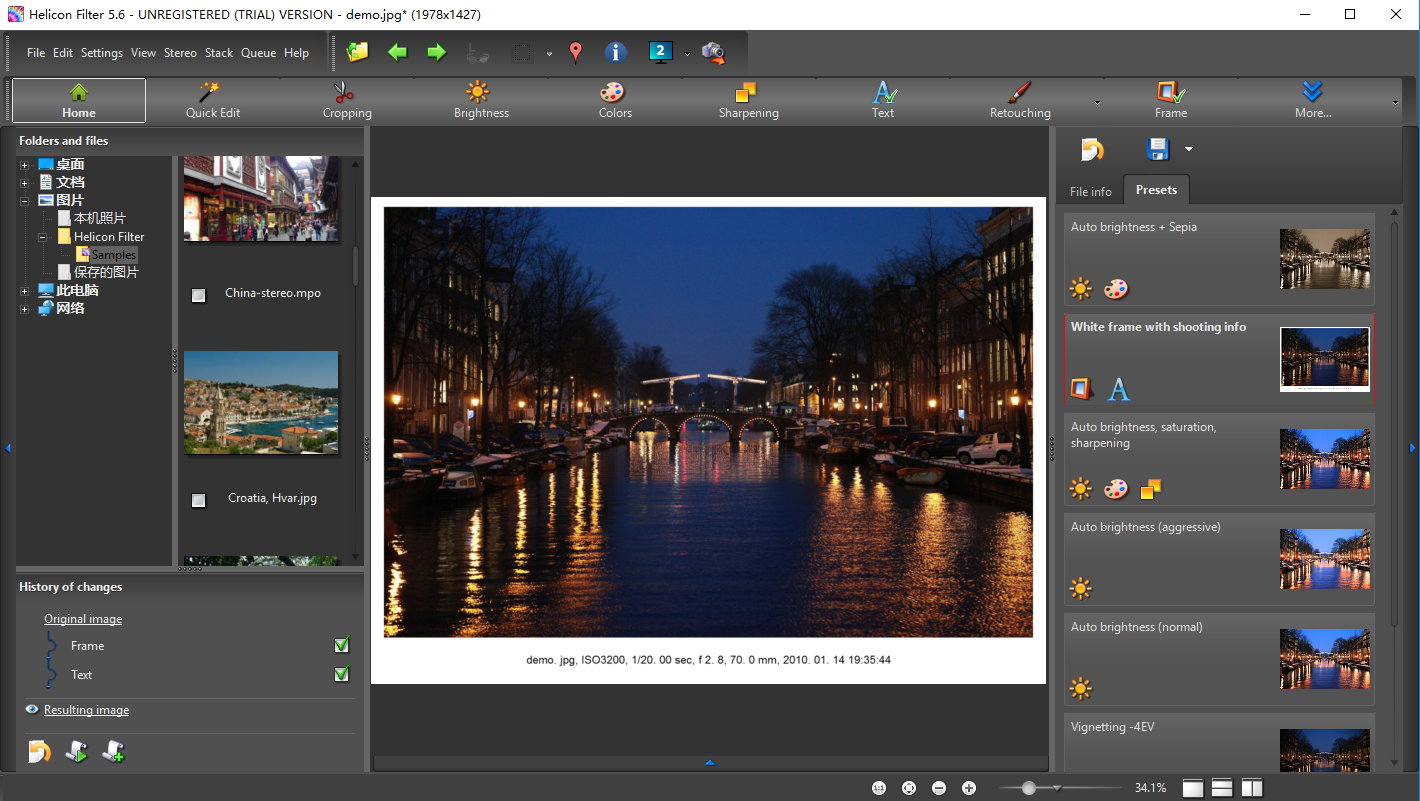Viewport: 1420px width, 801px height.
Task: Expand the 文档 tree node
Action: (x=24, y=183)
